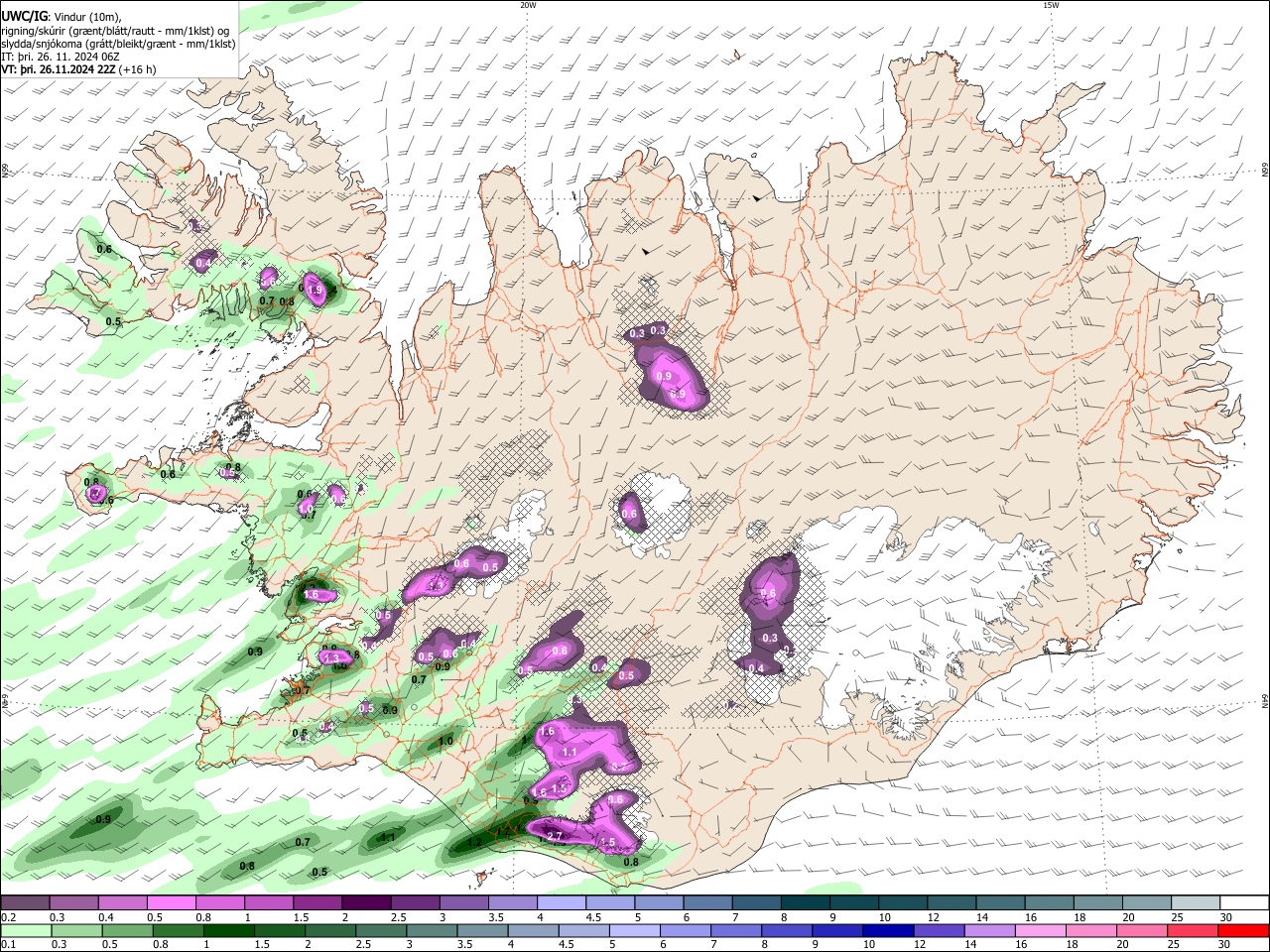Click 'Vindur (10m)' in the map header
Screen dimensions: 1270x952
85,17
